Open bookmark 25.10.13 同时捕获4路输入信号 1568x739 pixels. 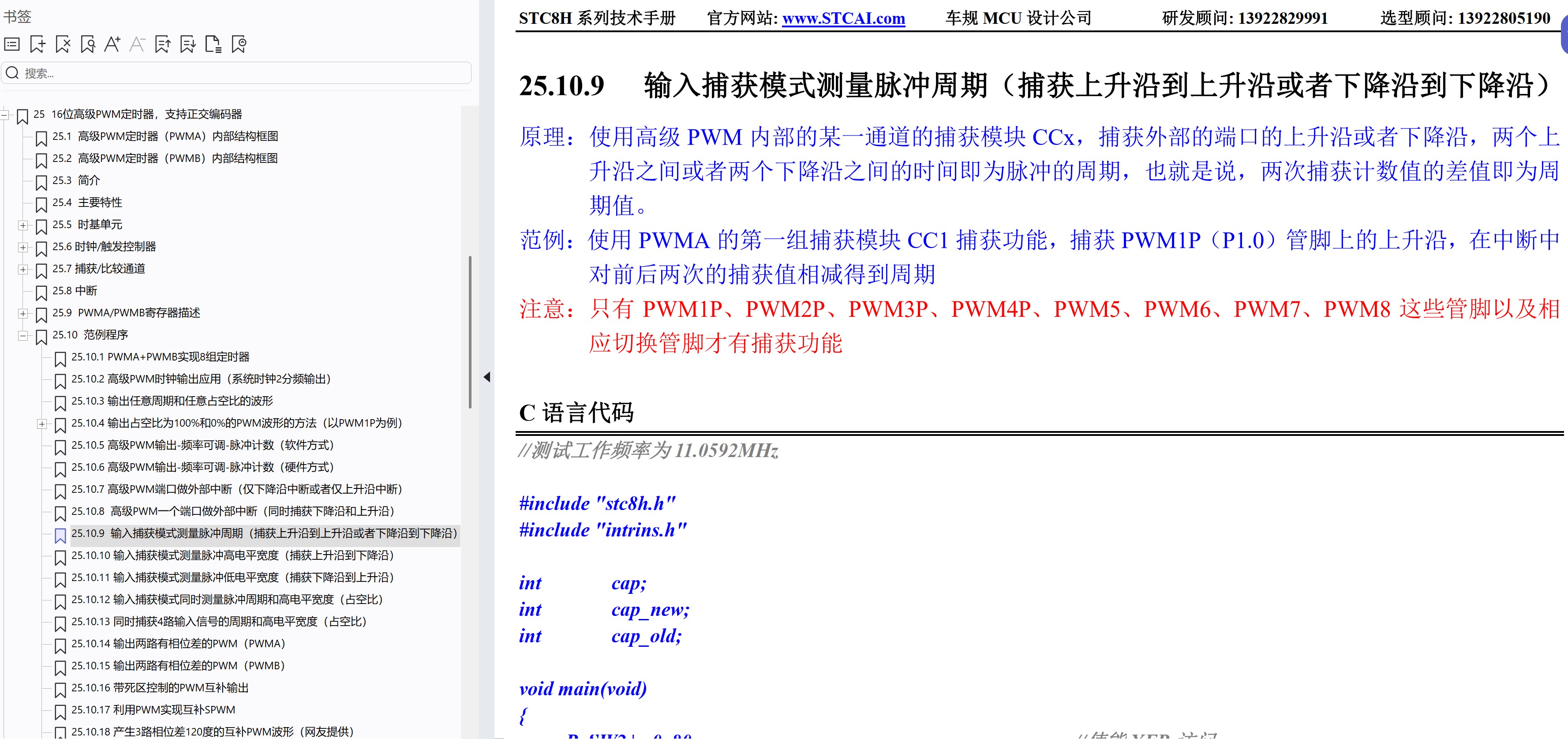[x=220, y=622]
